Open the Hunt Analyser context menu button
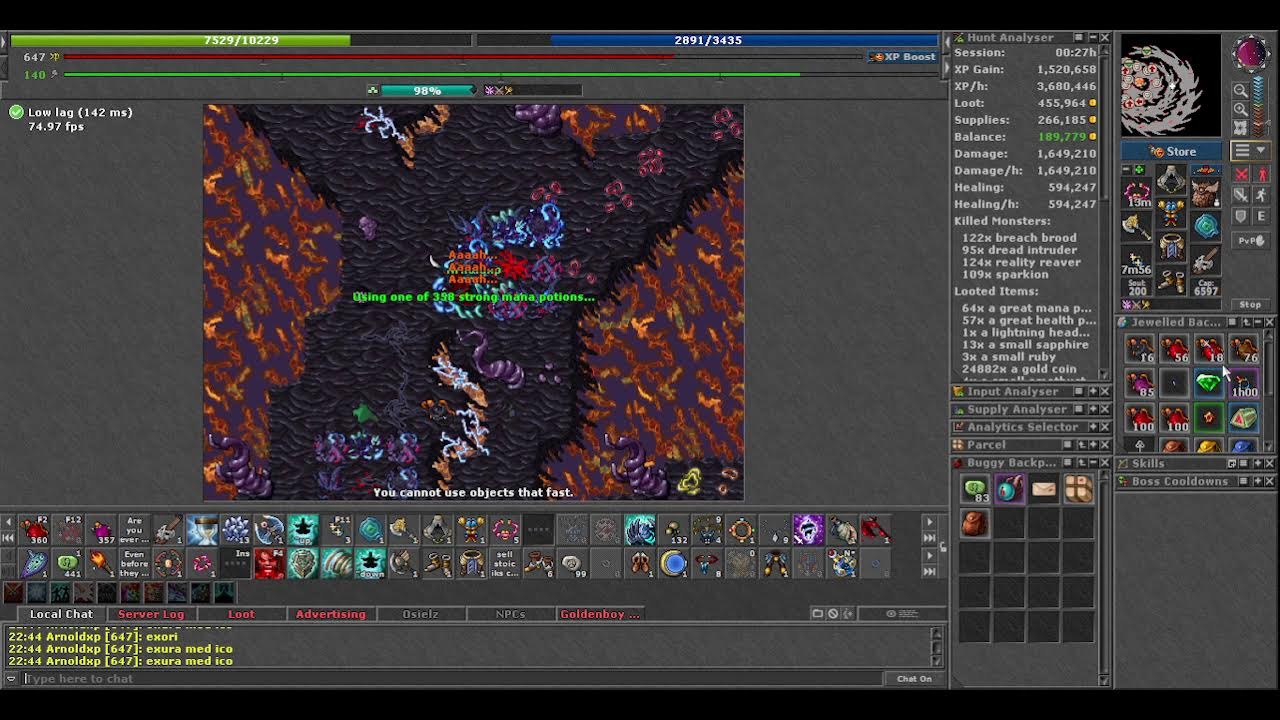This screenshot has width=1280, height=720. coord(1079,37)
